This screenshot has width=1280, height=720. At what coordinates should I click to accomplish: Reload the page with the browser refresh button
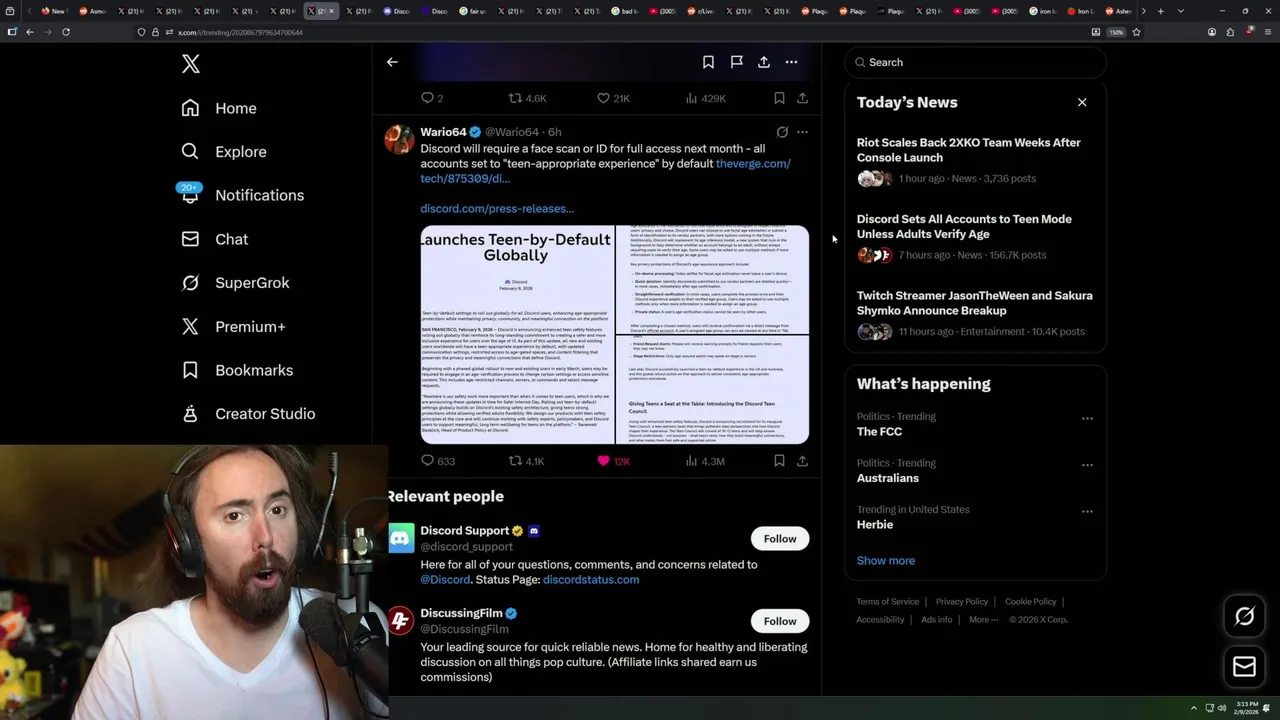click(66, 32)
